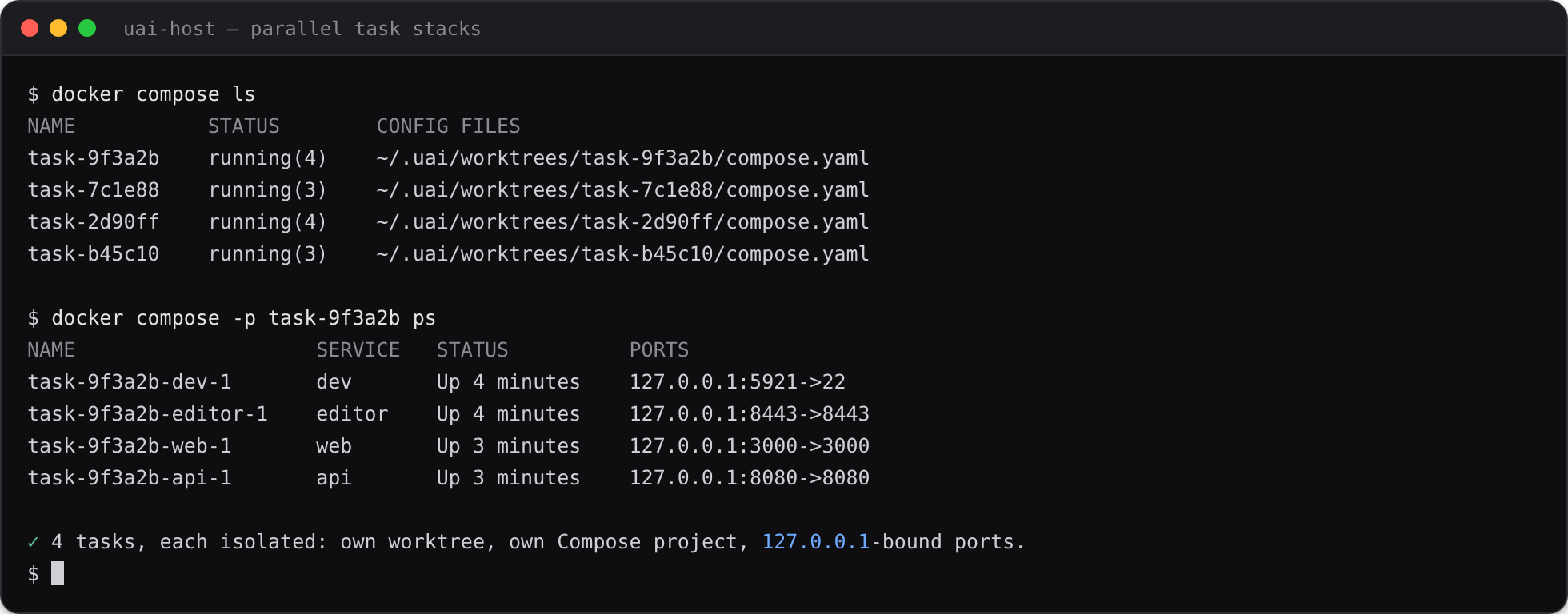Click port mapping '127.0.0.1:8080->8080'
Viewport: 1568px width, 614px height.
(x=750, y=478)
